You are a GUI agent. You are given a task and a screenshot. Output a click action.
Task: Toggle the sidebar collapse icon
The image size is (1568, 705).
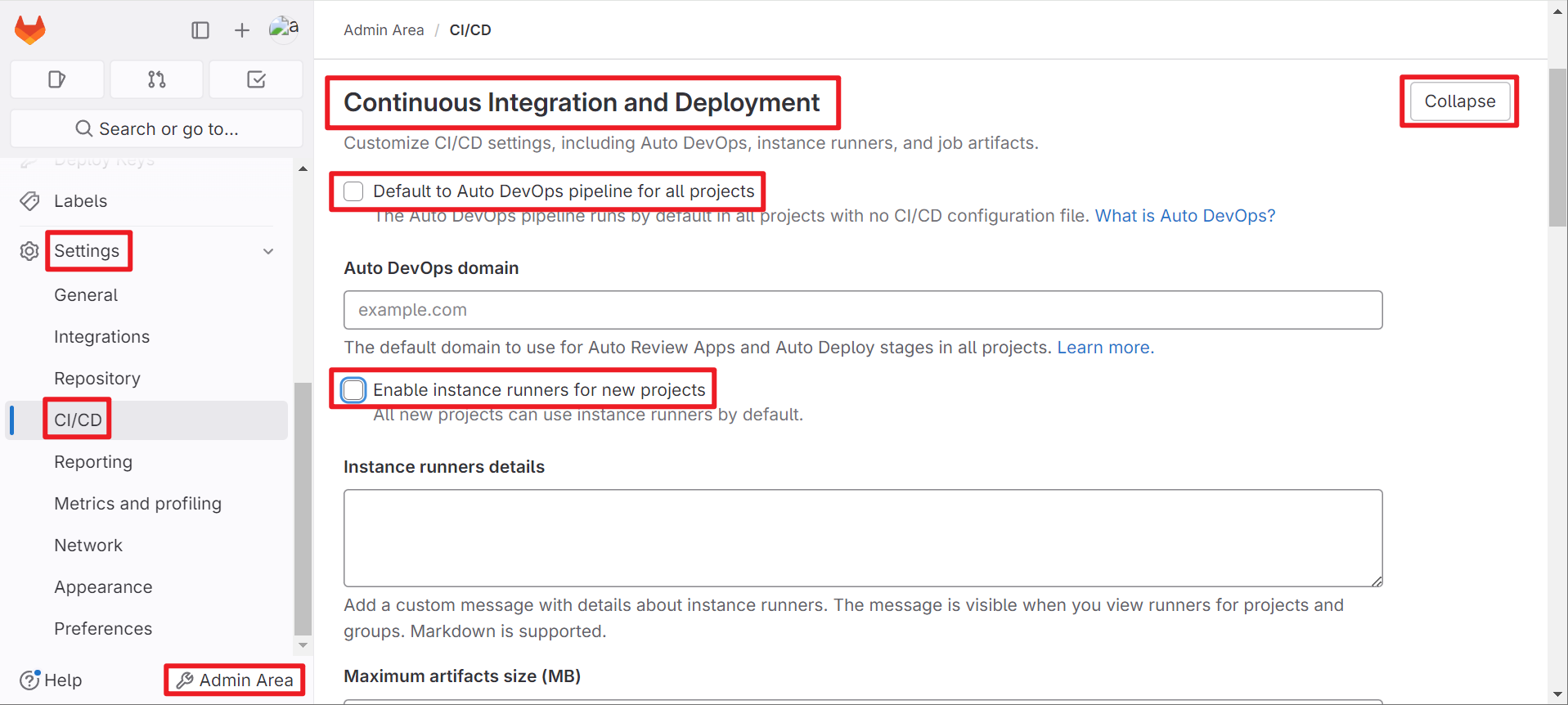[x=200, y=30]
